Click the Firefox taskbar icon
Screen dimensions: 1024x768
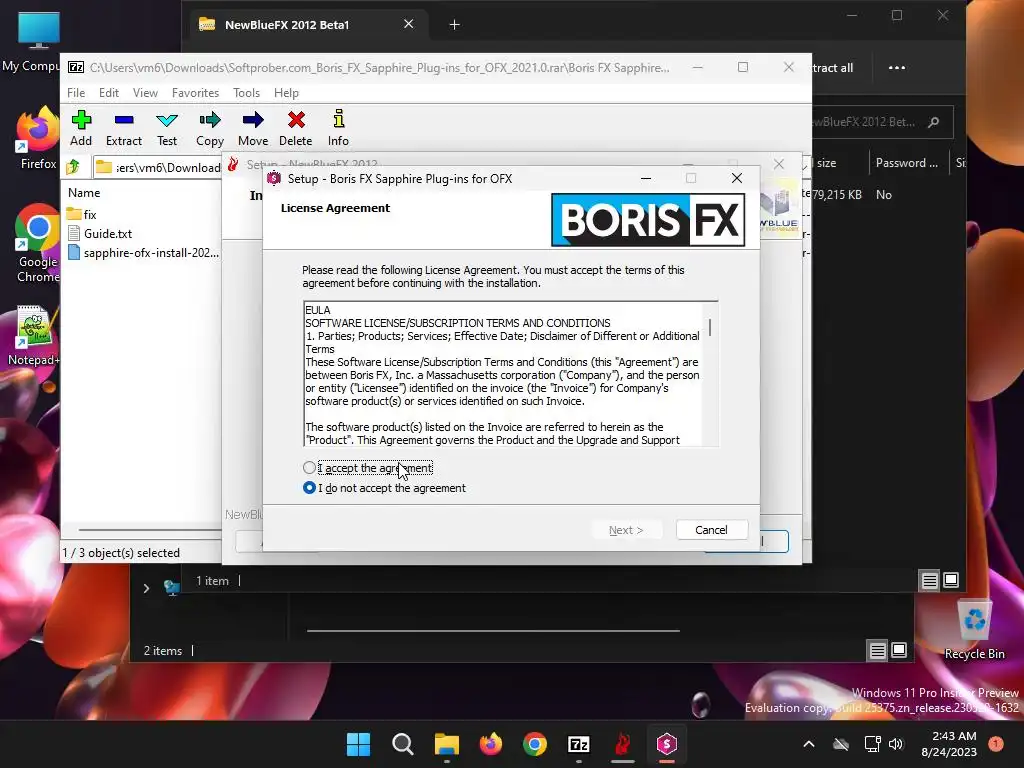point(490,744)
